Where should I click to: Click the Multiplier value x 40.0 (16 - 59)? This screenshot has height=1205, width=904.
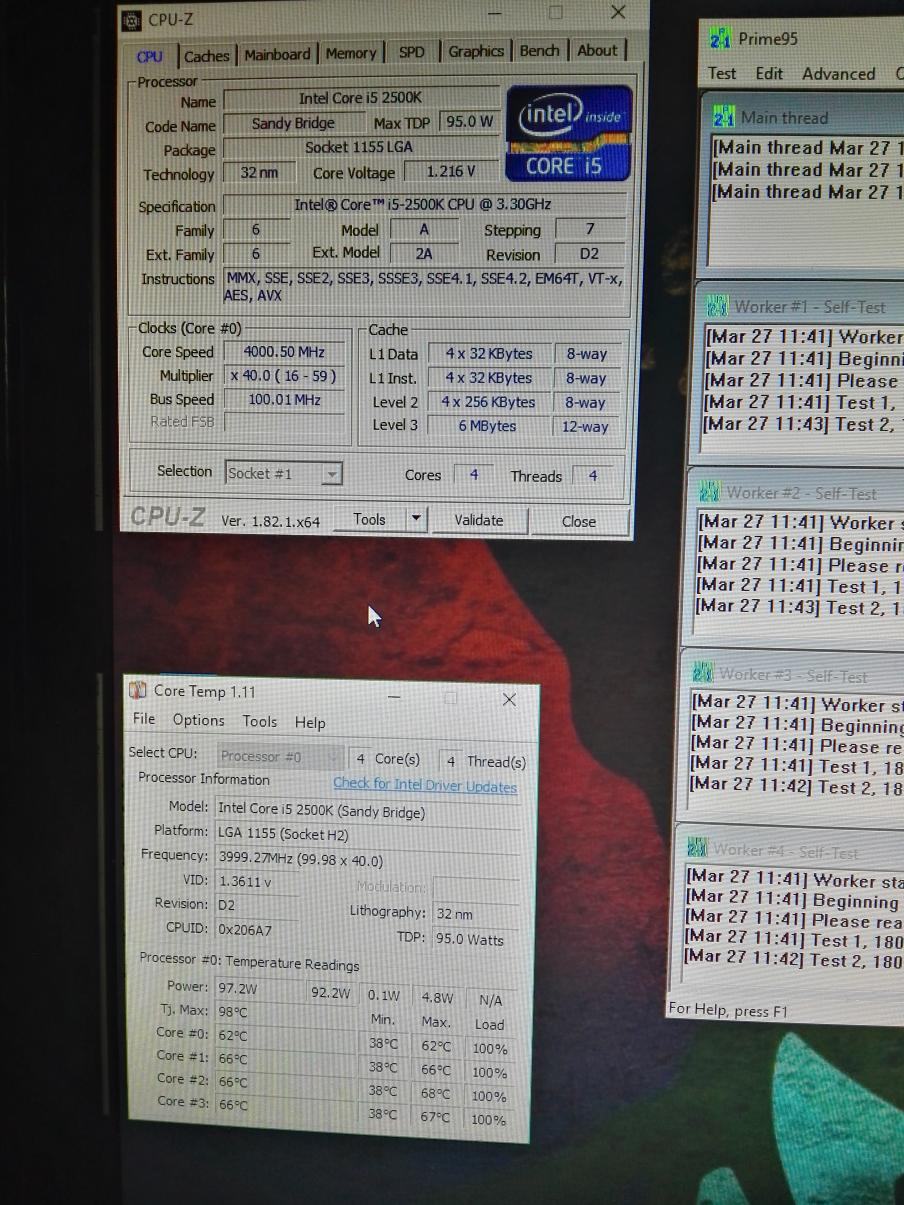click(284, 376)
